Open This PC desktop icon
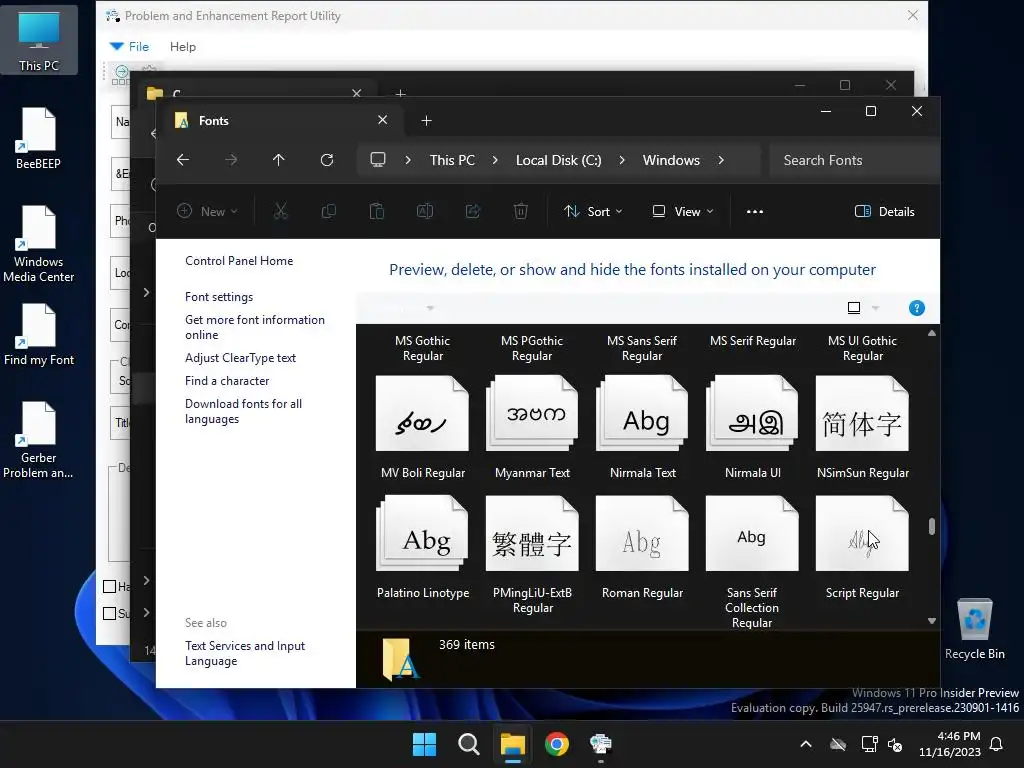 click(x=39, y=40)
